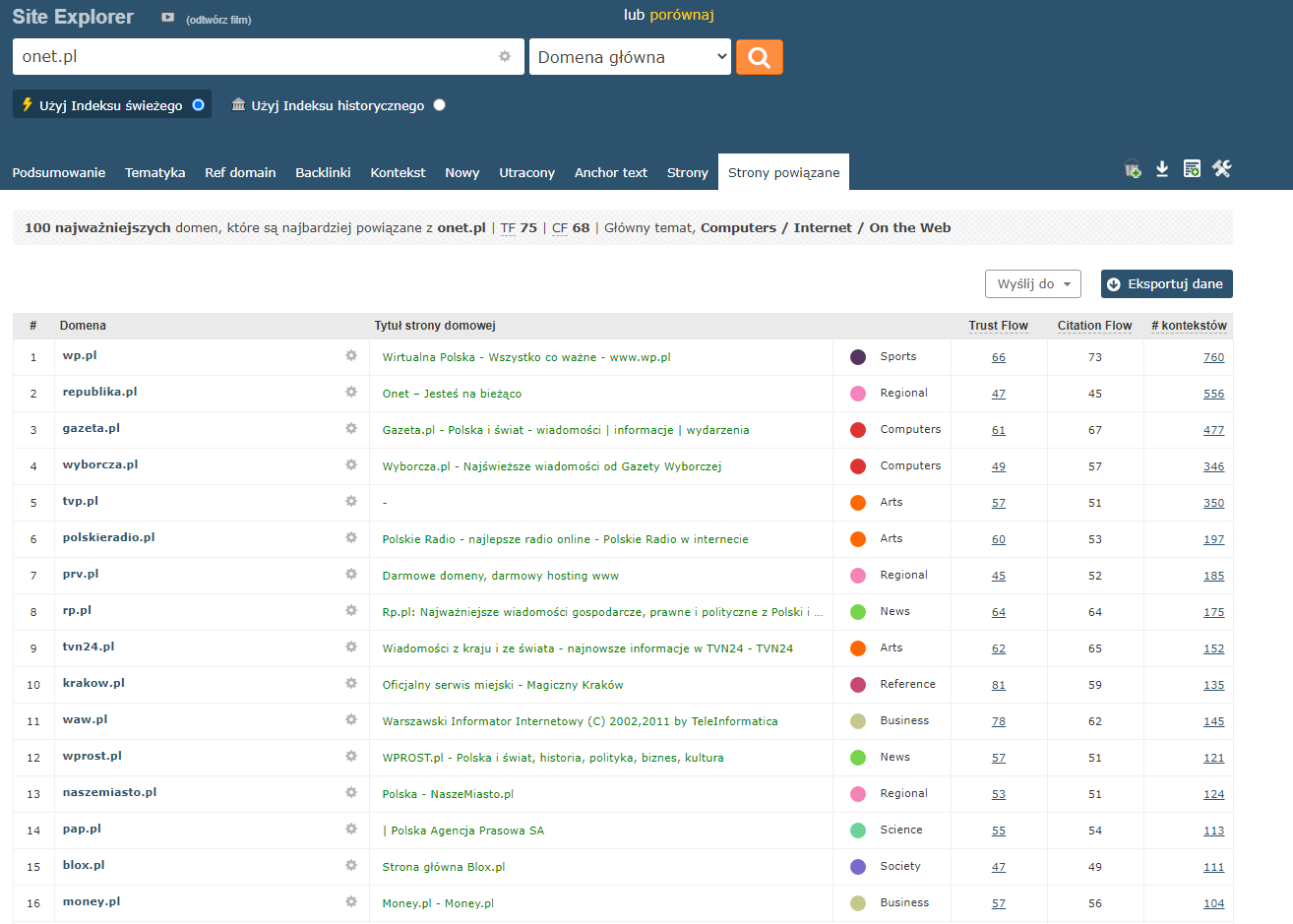The image size is (1293, 924).
Task: Open gear options for krakow.pl row
Action: [x=351, y=683]
